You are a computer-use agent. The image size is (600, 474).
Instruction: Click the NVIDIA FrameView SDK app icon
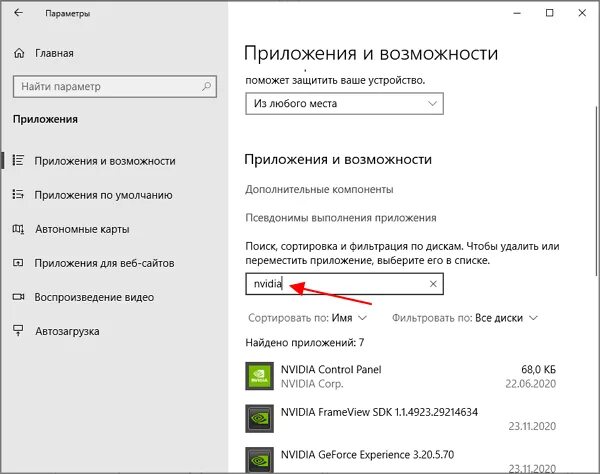pos(259,419)
